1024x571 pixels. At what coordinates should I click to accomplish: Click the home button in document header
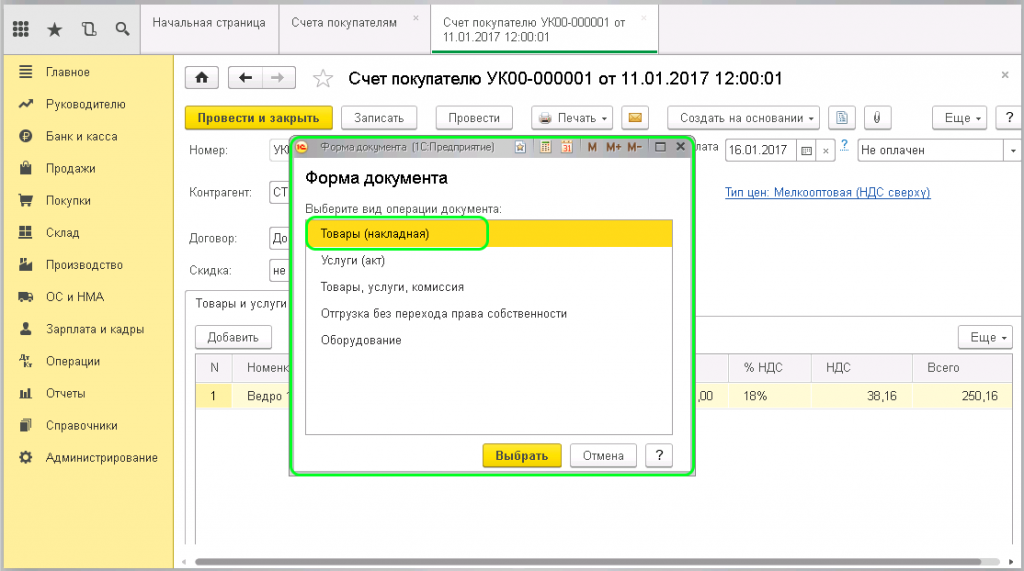[203, 78]
